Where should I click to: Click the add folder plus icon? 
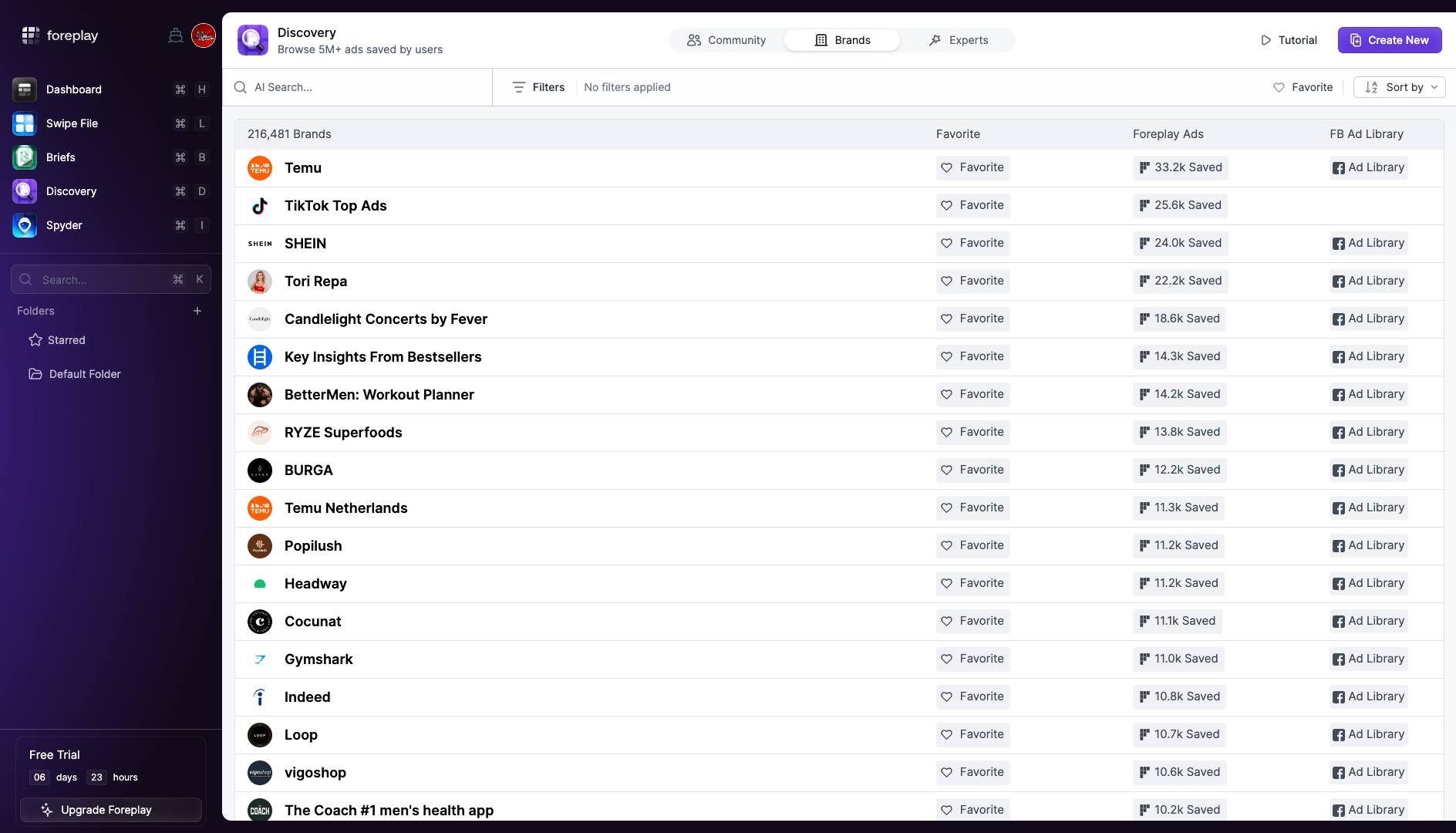pos(197,311)
